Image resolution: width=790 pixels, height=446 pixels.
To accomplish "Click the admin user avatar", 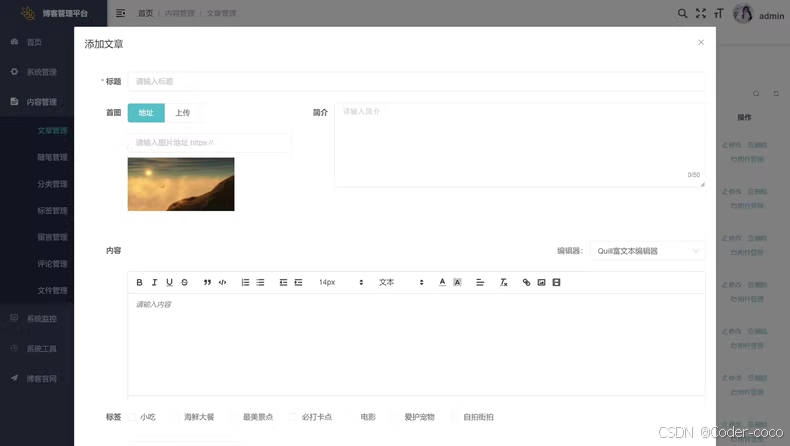I will tap(743, 14).
